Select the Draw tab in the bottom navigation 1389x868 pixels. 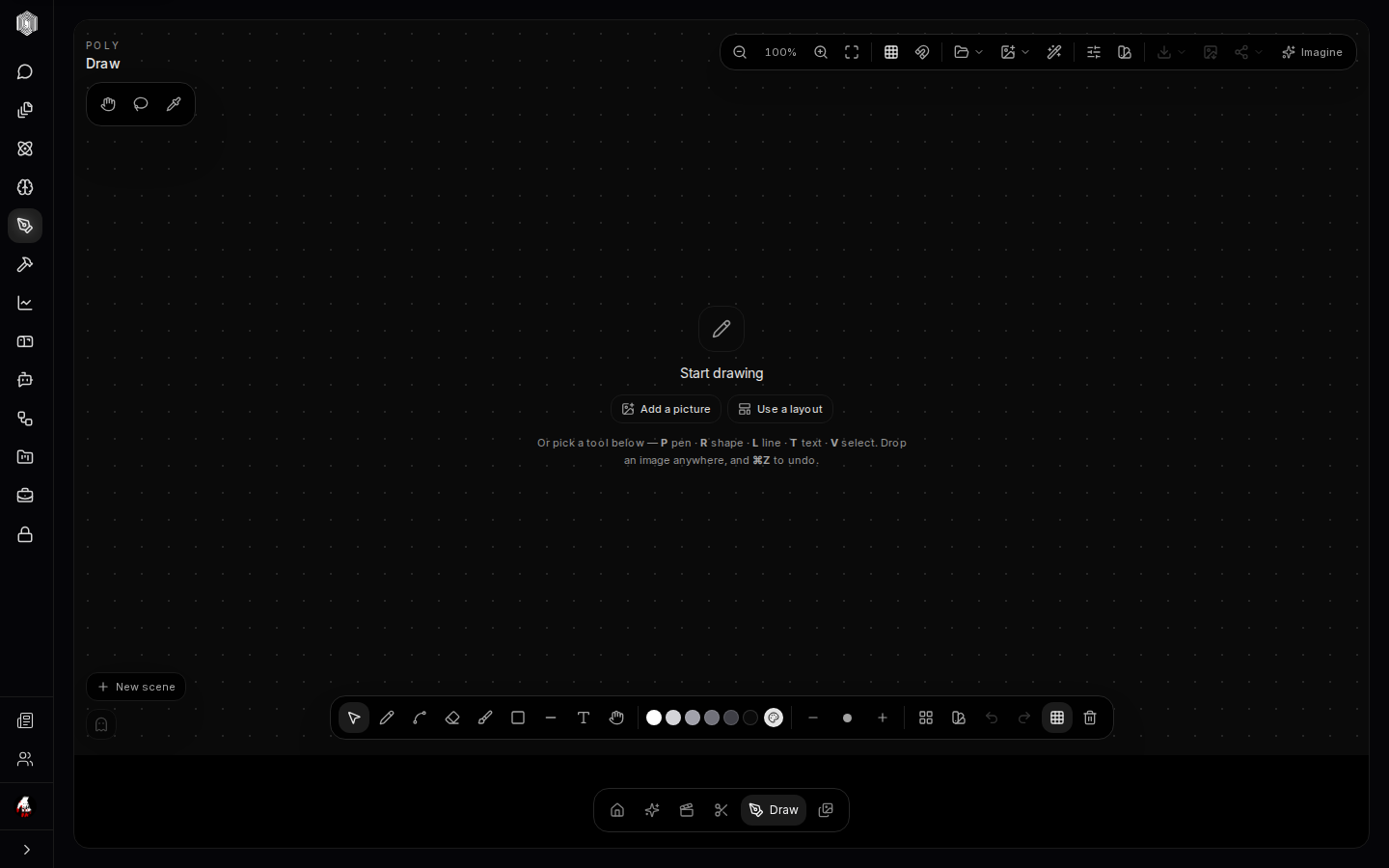pos(774,810)
